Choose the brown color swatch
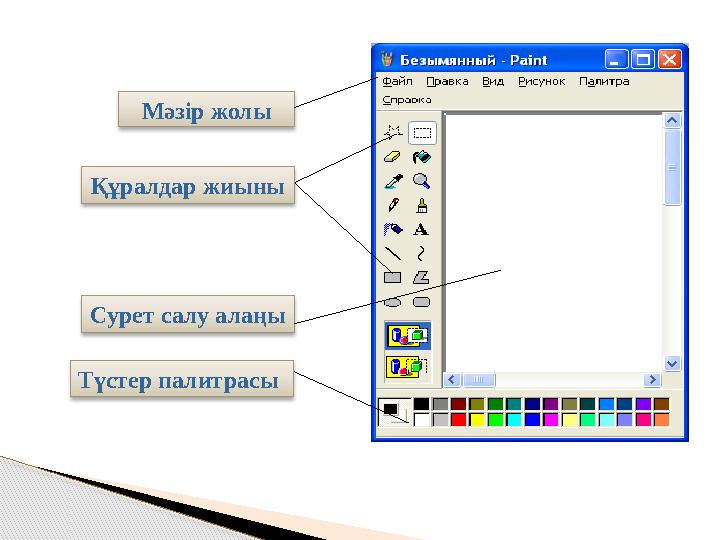Image resolution: width=720 pixels, height=540 pixels. 662,404
